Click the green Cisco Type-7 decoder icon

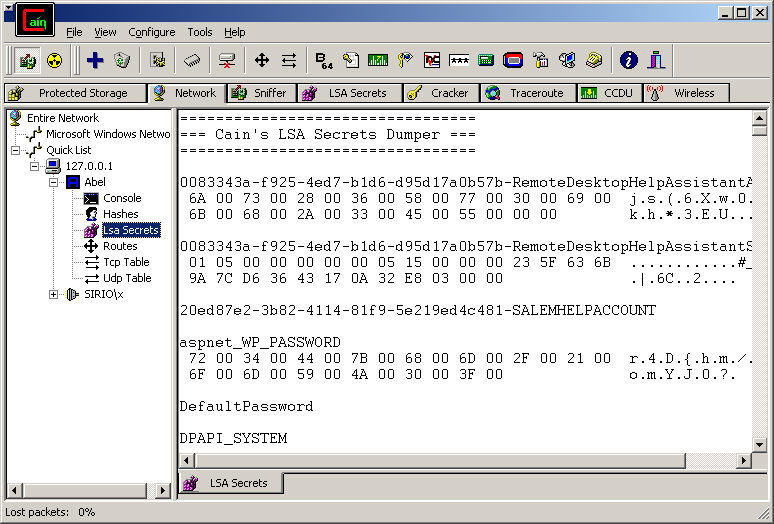(x=378, y=61)
